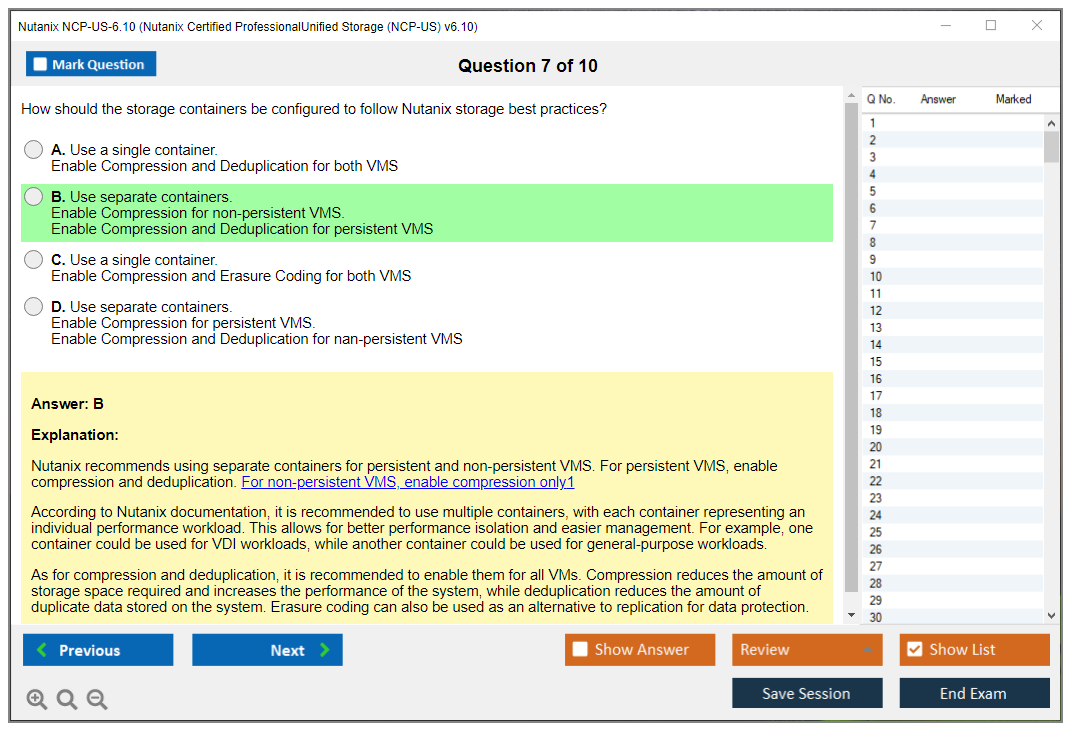Select answer option C radio button

(x=33, y=259)
